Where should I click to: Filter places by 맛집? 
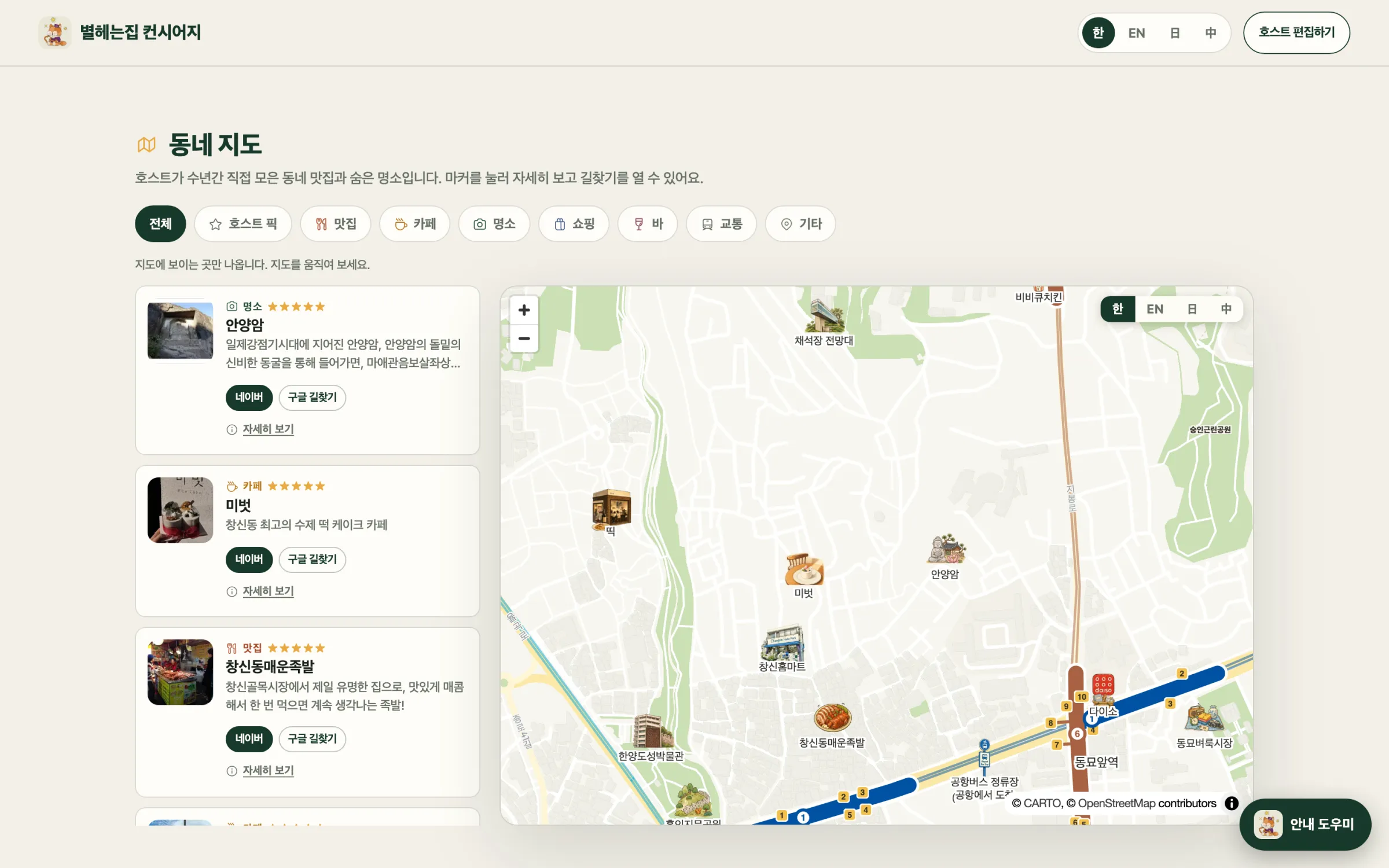[336, 224]
